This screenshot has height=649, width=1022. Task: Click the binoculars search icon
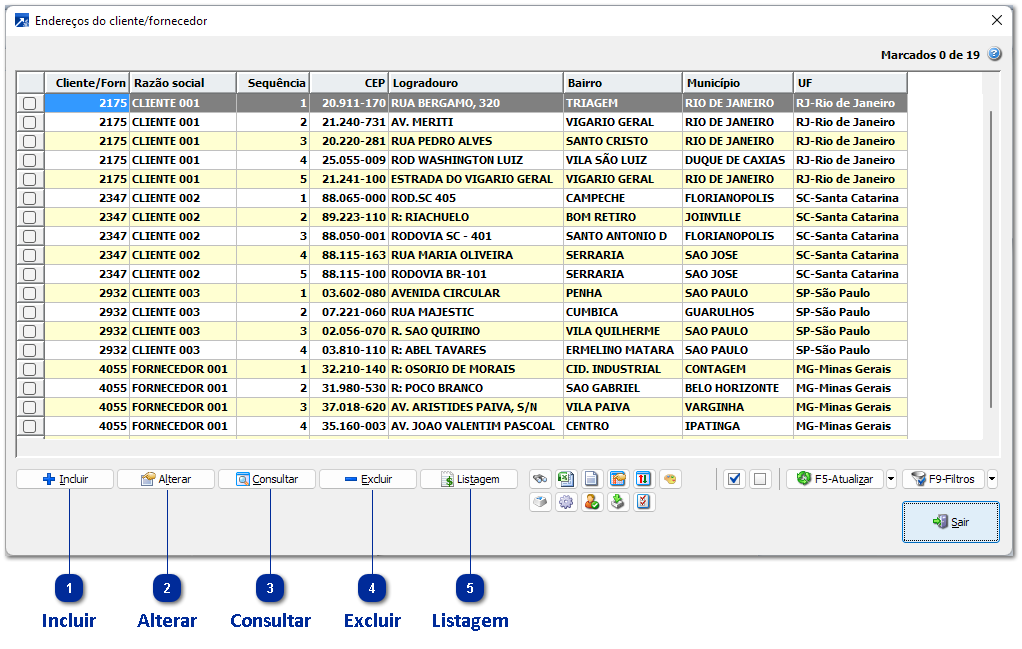(x=540, y=479)
